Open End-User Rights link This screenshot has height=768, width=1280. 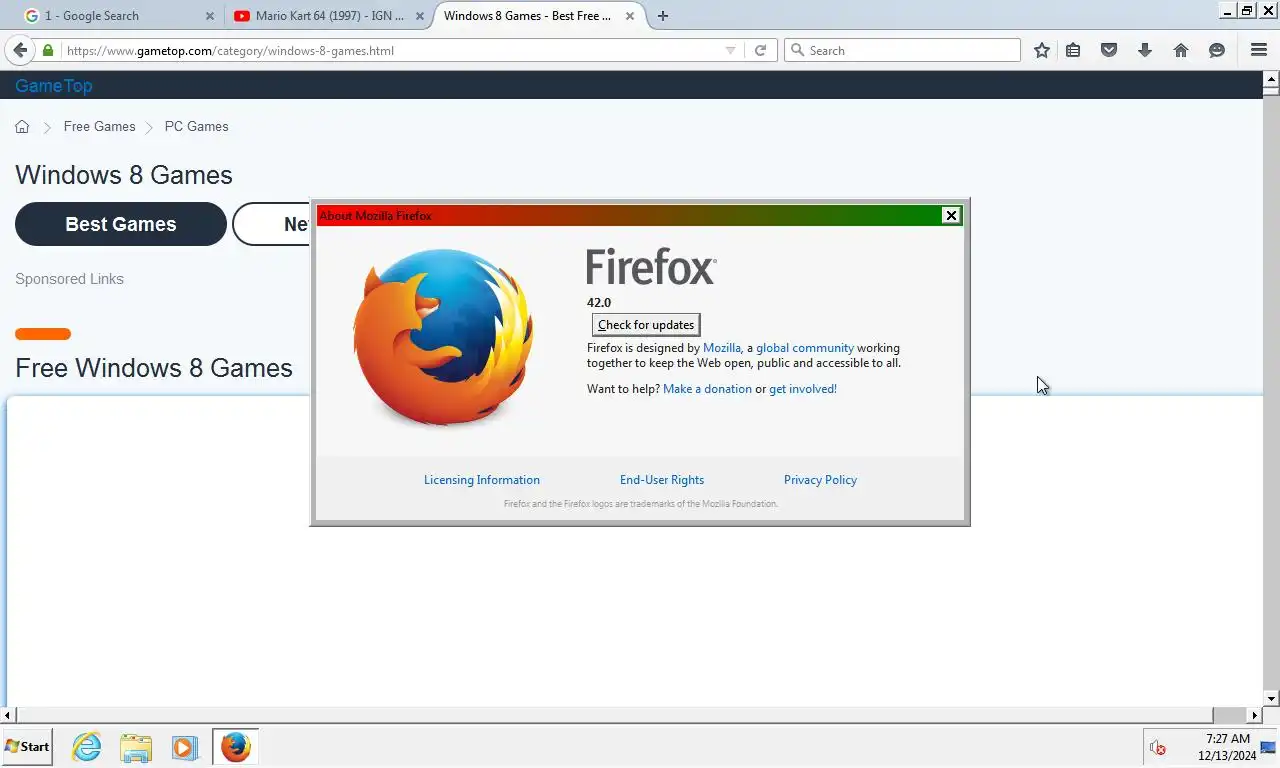pyautogui.click(x=662, y=480)
